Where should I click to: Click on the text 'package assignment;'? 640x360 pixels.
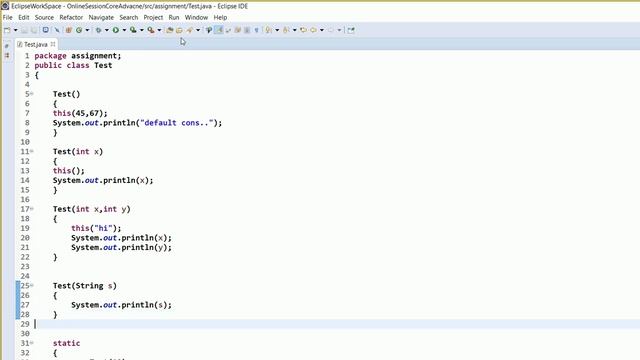78,56
